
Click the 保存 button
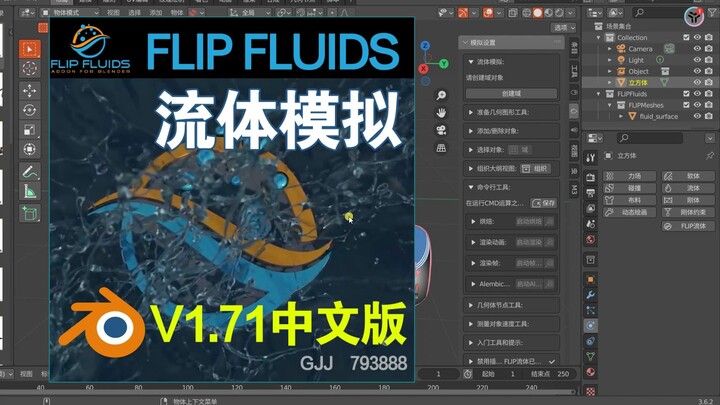tap(544, 203)
